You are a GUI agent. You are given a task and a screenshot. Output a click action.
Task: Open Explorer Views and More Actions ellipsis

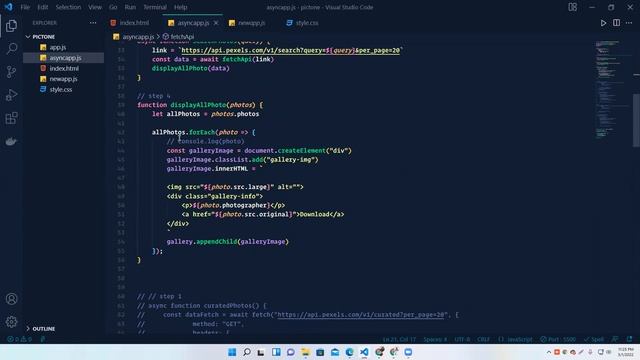click(93, 23)
